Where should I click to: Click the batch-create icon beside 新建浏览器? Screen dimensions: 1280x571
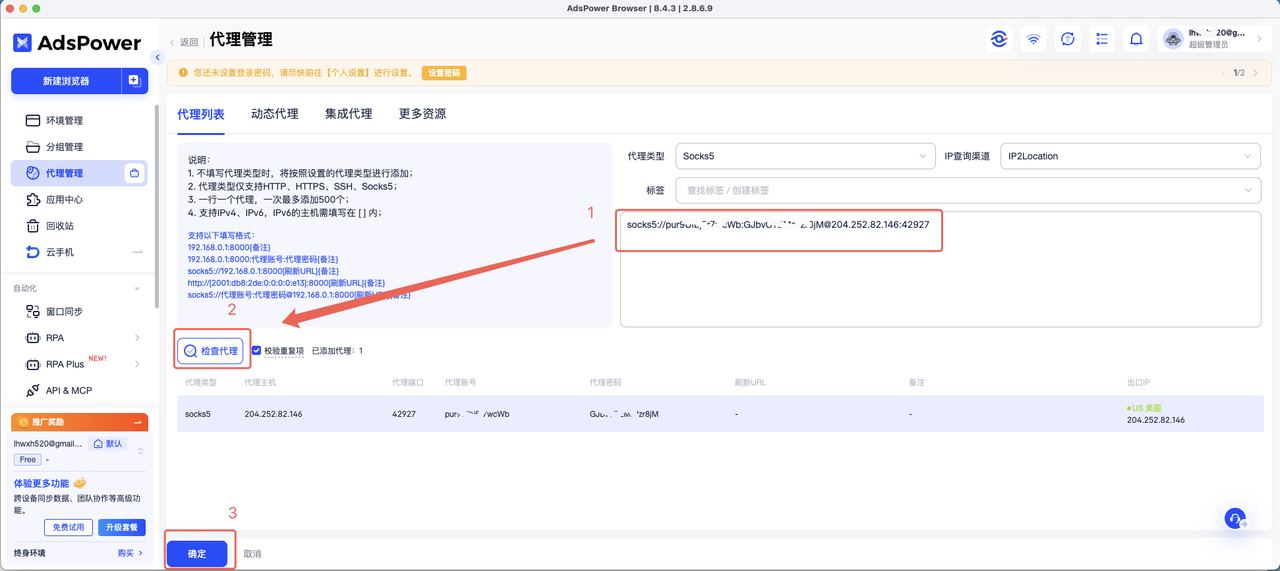click(134, 81)
